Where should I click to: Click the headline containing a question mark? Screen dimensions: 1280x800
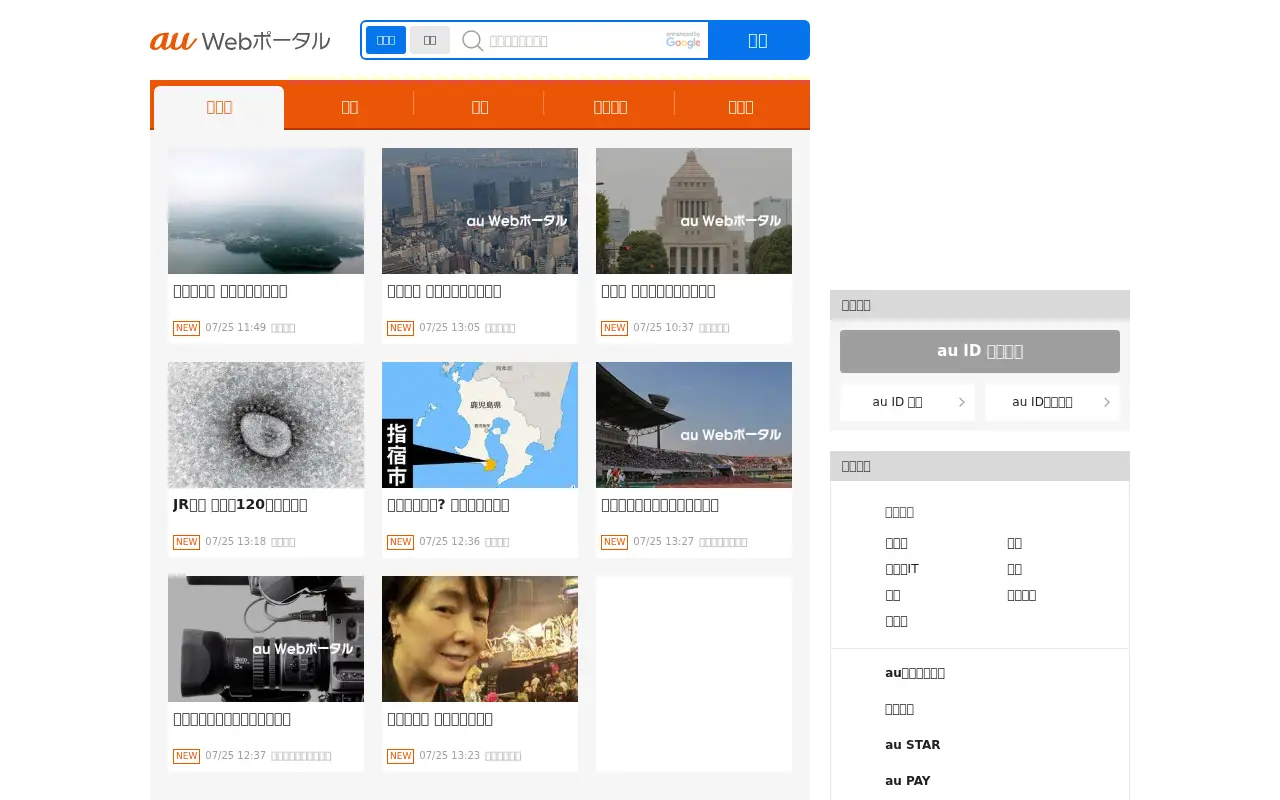point(448,505)
